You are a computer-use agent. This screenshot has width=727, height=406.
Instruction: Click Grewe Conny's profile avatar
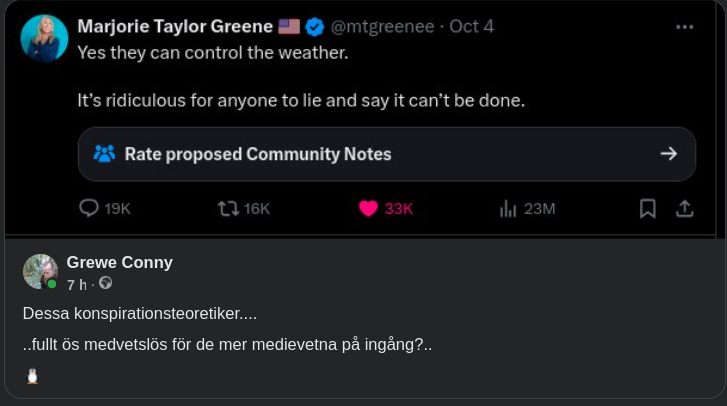point(40,271)
